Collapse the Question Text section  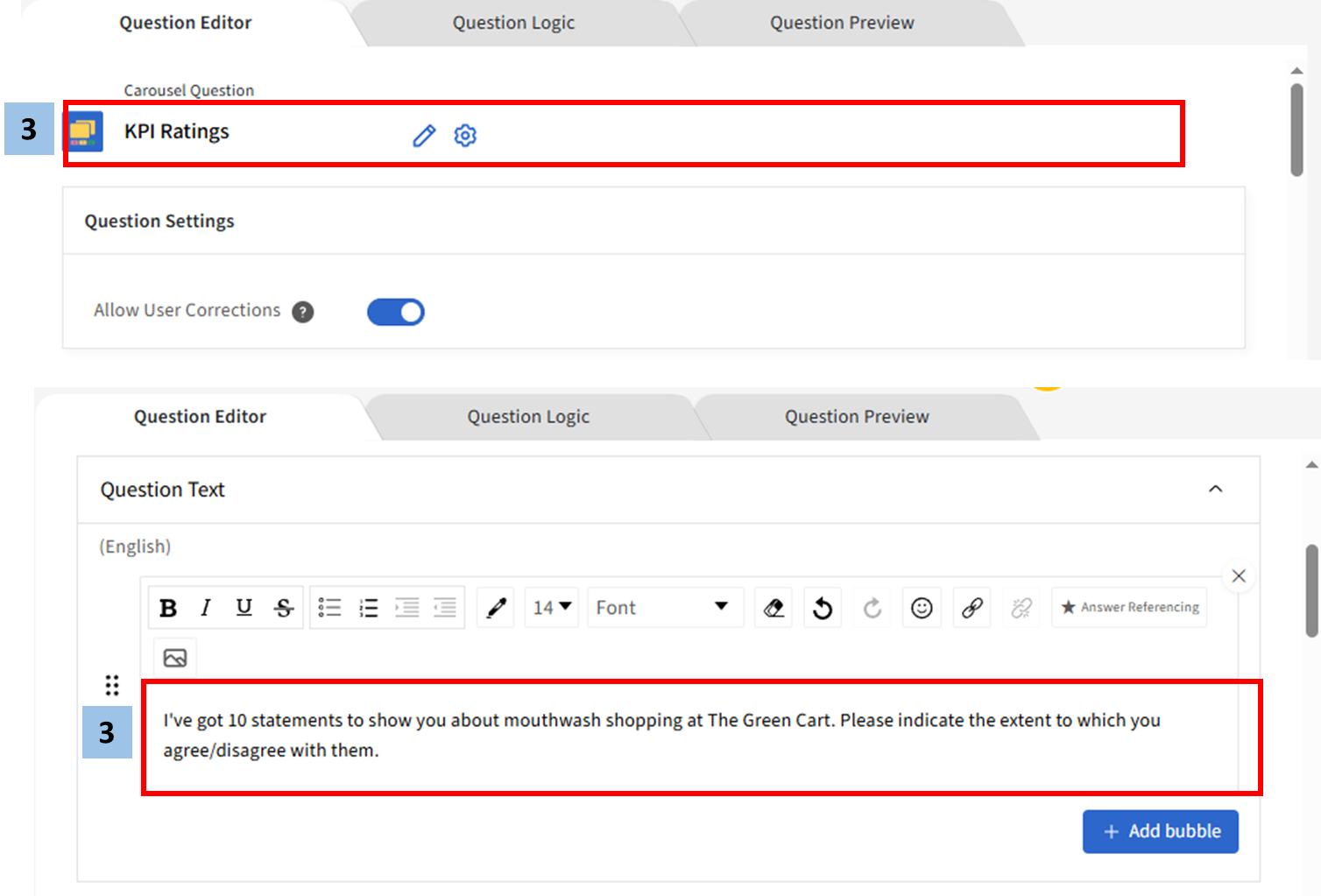[1215, 489]
